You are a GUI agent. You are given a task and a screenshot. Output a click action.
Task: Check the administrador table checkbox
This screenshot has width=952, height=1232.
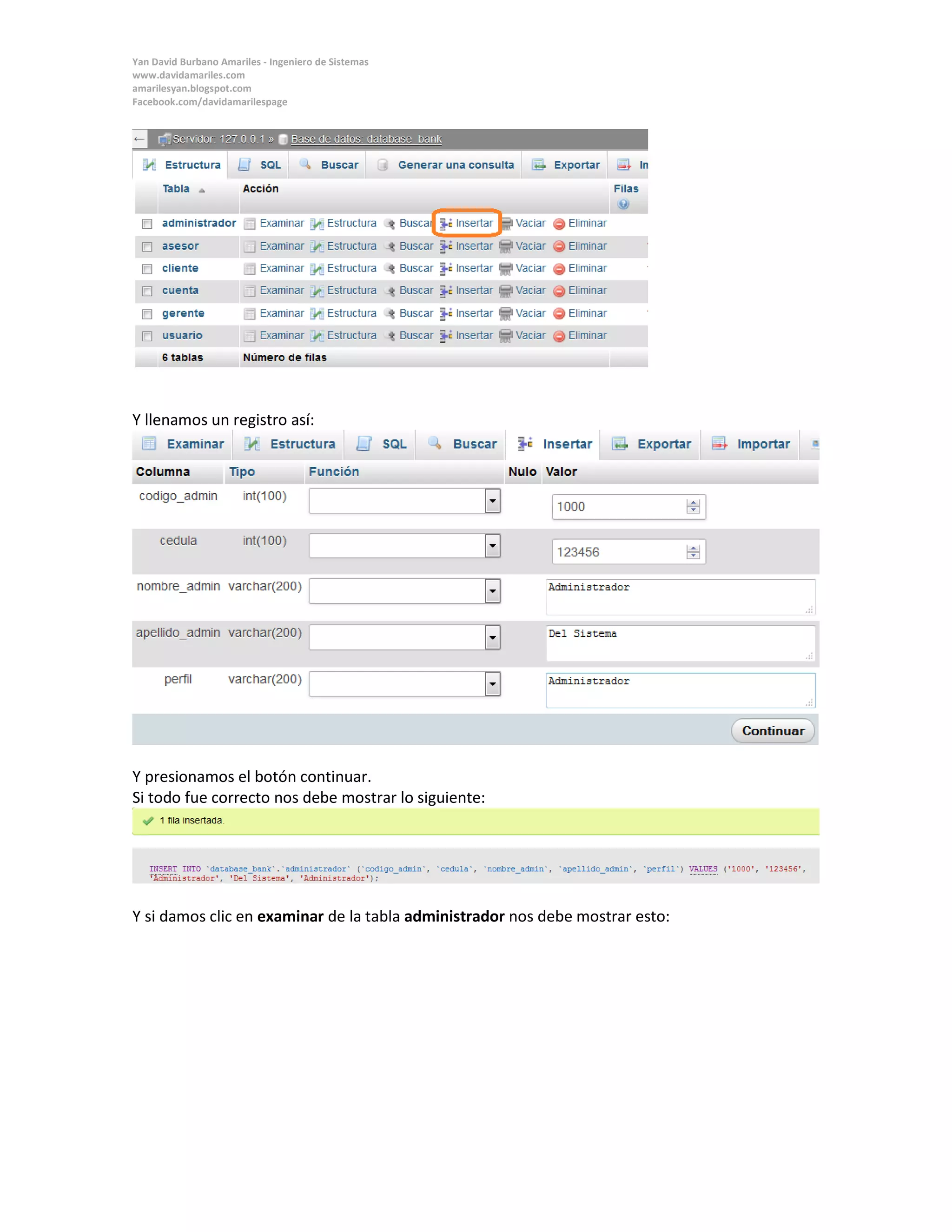pyautogui.click(x=147, y=224)
